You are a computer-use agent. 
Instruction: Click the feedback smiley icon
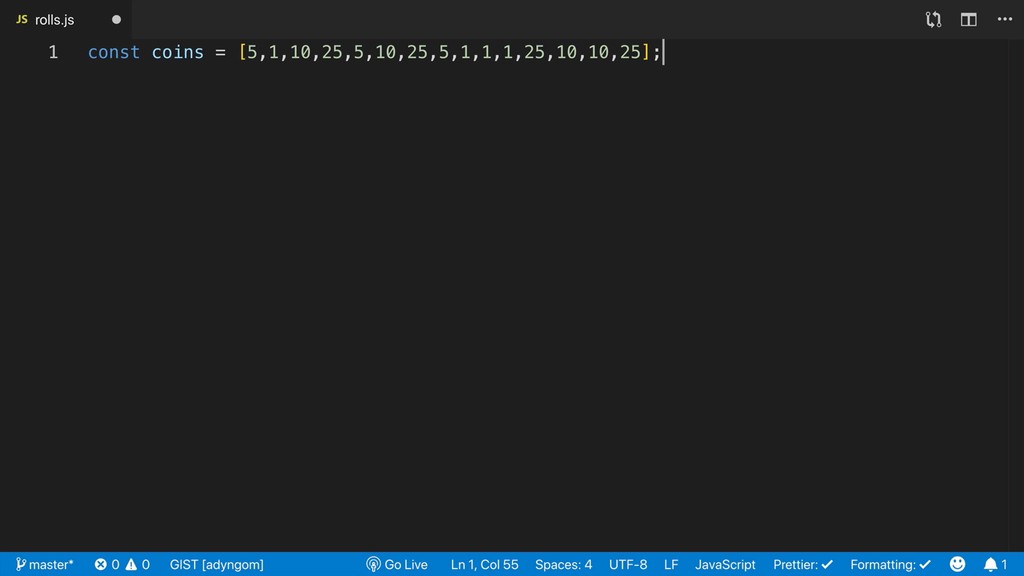pyautogui.click(x=957, y=564)
